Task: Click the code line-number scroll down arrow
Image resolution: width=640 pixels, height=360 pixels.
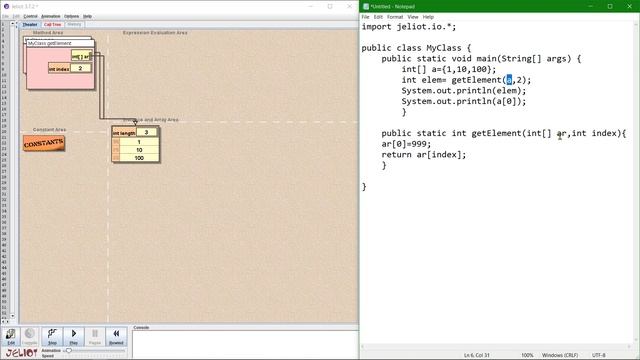Action: [12, 316]
